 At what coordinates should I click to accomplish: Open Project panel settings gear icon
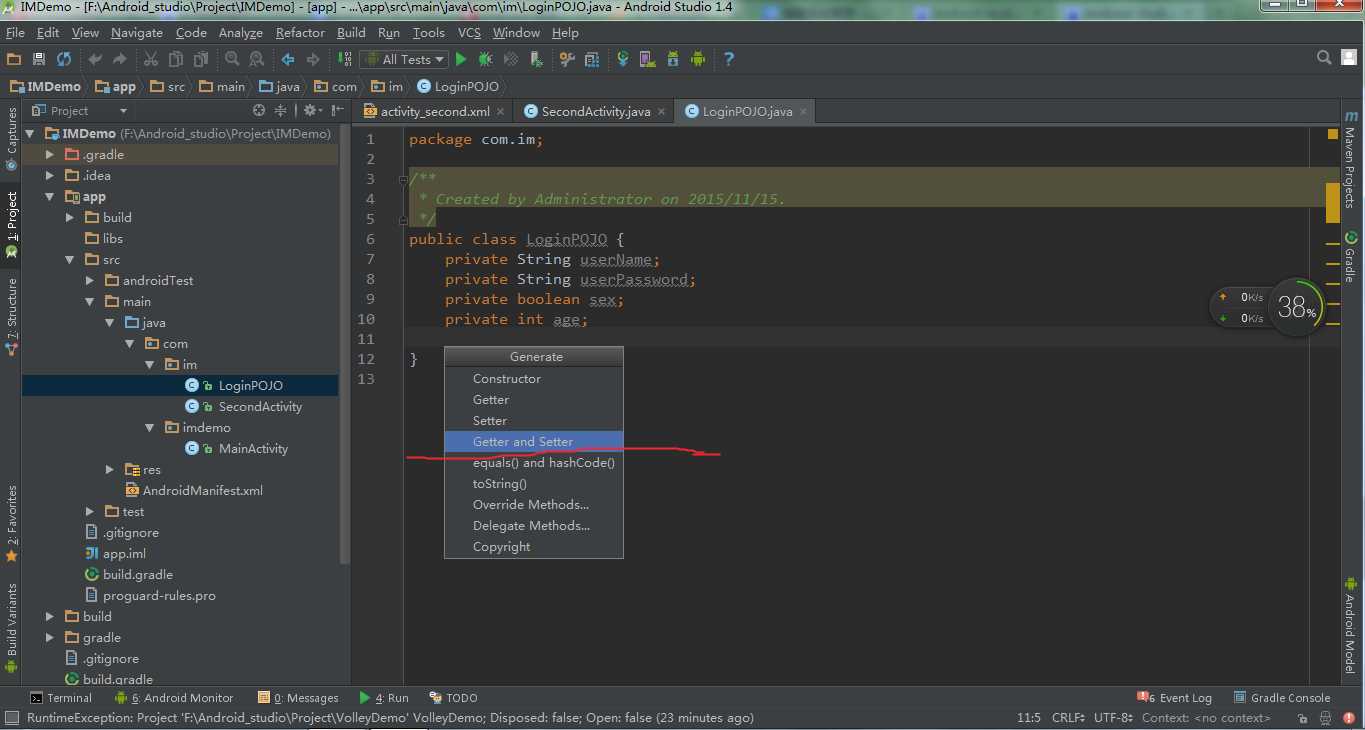coord(310,111)
